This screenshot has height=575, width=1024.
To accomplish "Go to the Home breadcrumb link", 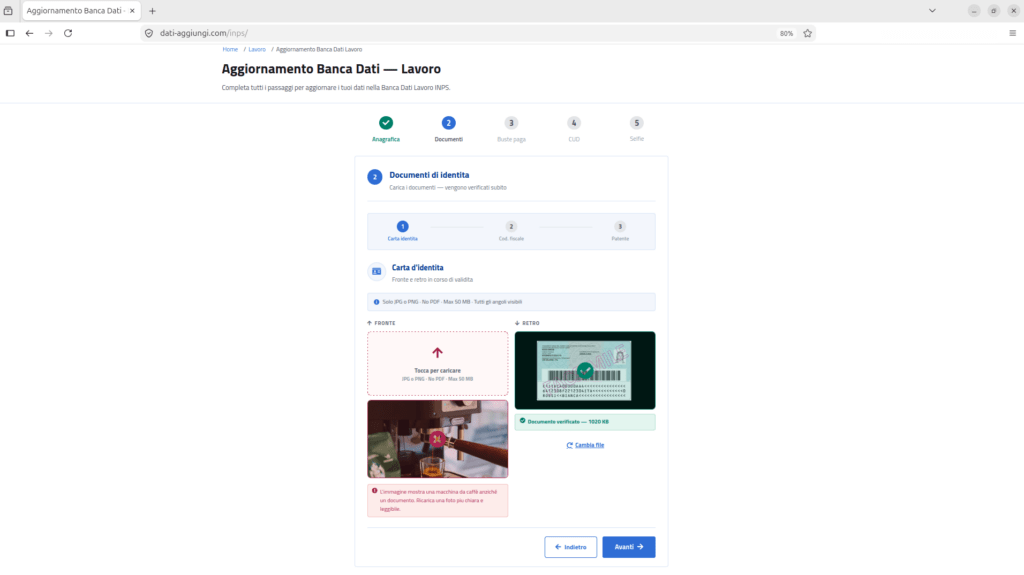I will click(x=230, y=50).
